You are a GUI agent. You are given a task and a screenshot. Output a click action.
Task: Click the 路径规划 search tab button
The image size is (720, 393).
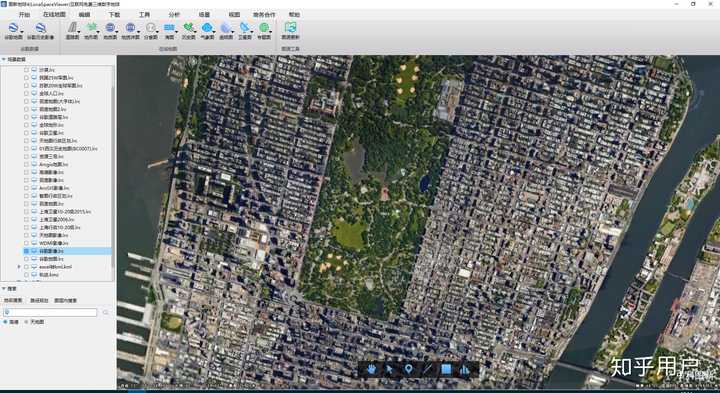[x=39, y=300]
